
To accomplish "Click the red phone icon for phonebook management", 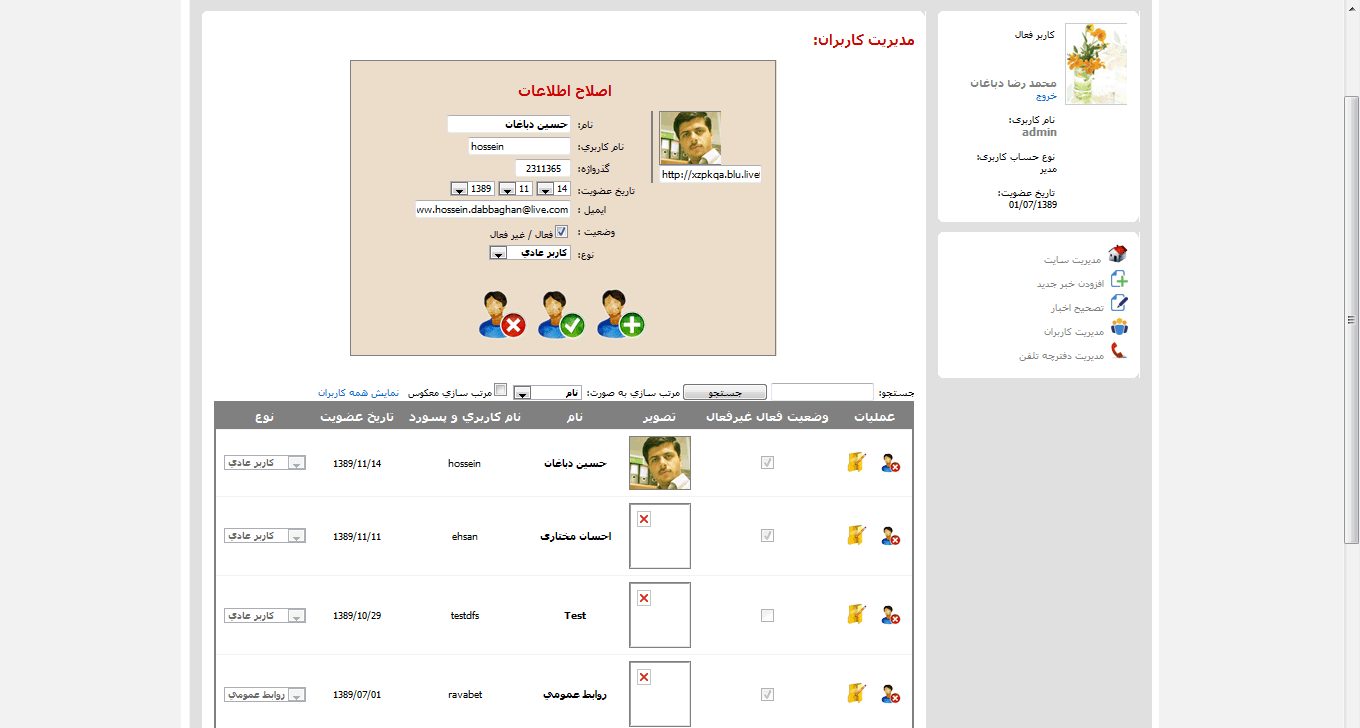I will [x=1118, y=351].
